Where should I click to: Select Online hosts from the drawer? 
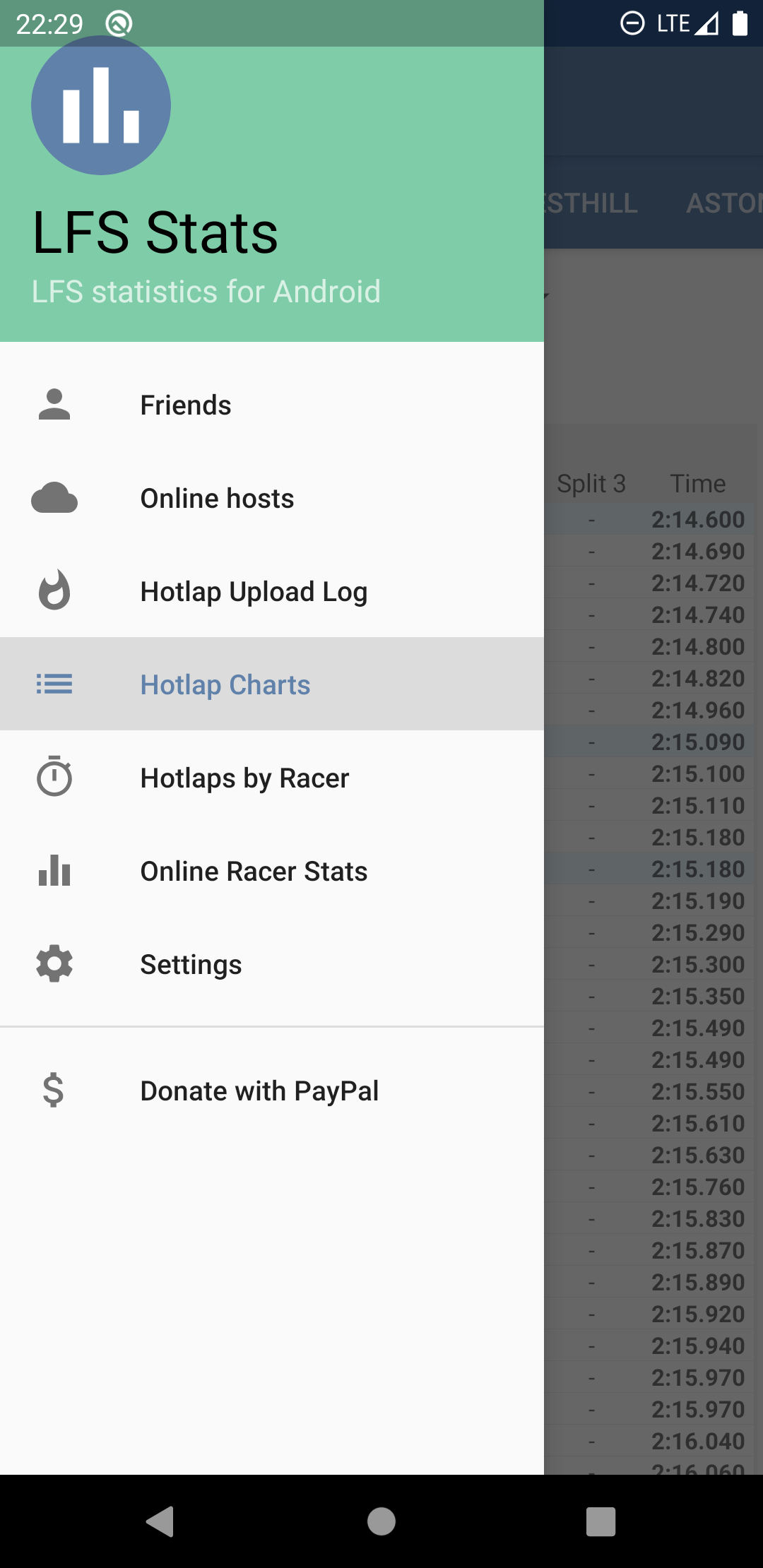coord(217,499)
